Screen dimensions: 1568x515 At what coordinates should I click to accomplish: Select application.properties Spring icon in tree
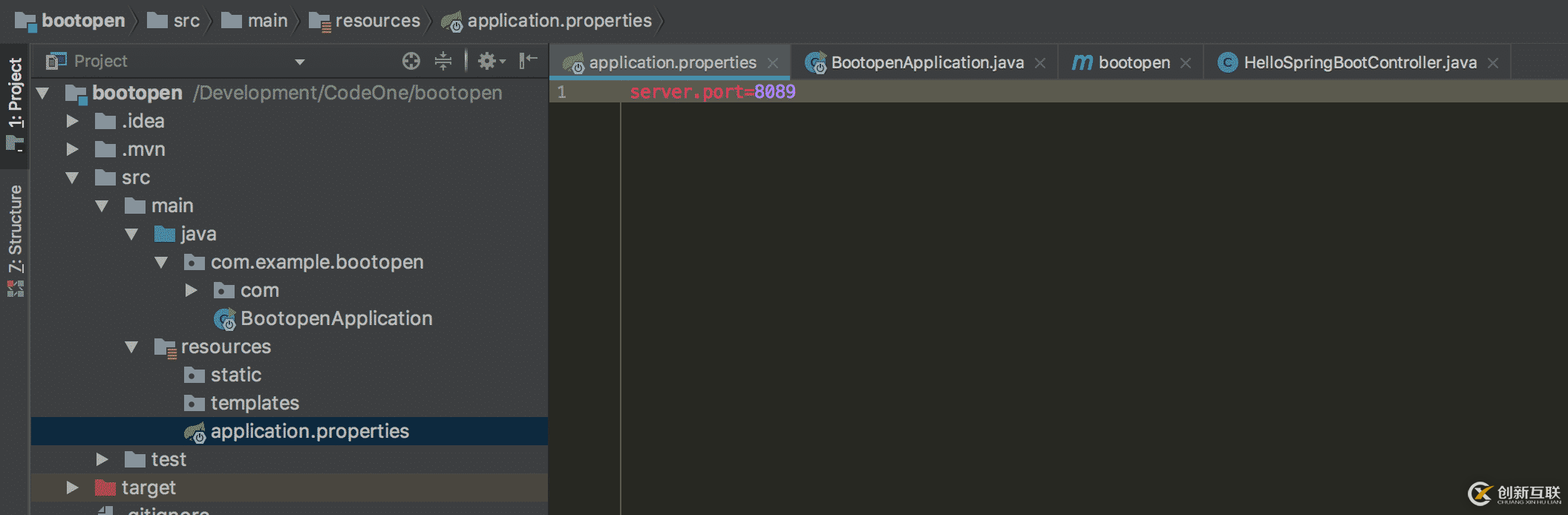pos(195,432)
